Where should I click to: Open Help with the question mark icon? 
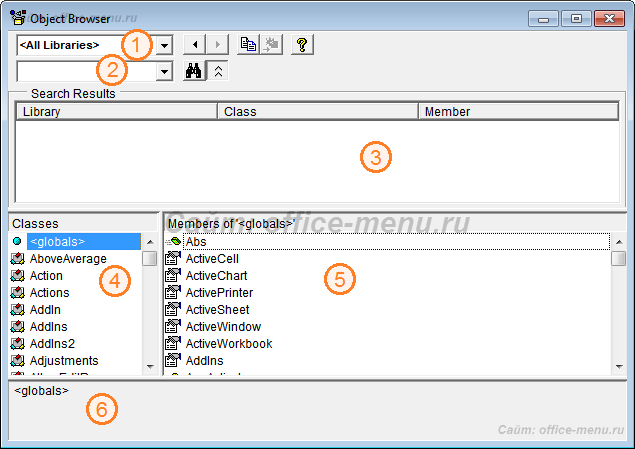[x=302, y=45]
